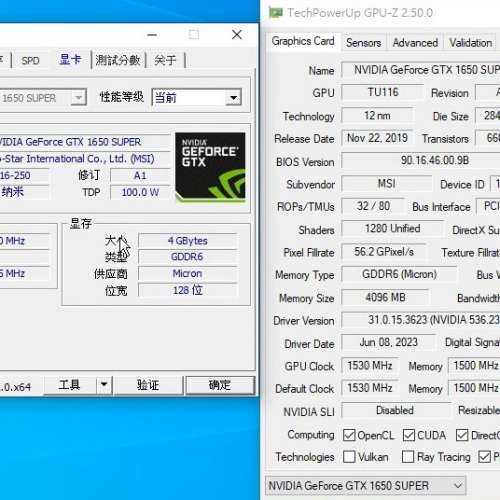Expand the 1650 SUPER card selector dropdown in CPU-Z
500x500 pixels.
click(x=79, y=98)
